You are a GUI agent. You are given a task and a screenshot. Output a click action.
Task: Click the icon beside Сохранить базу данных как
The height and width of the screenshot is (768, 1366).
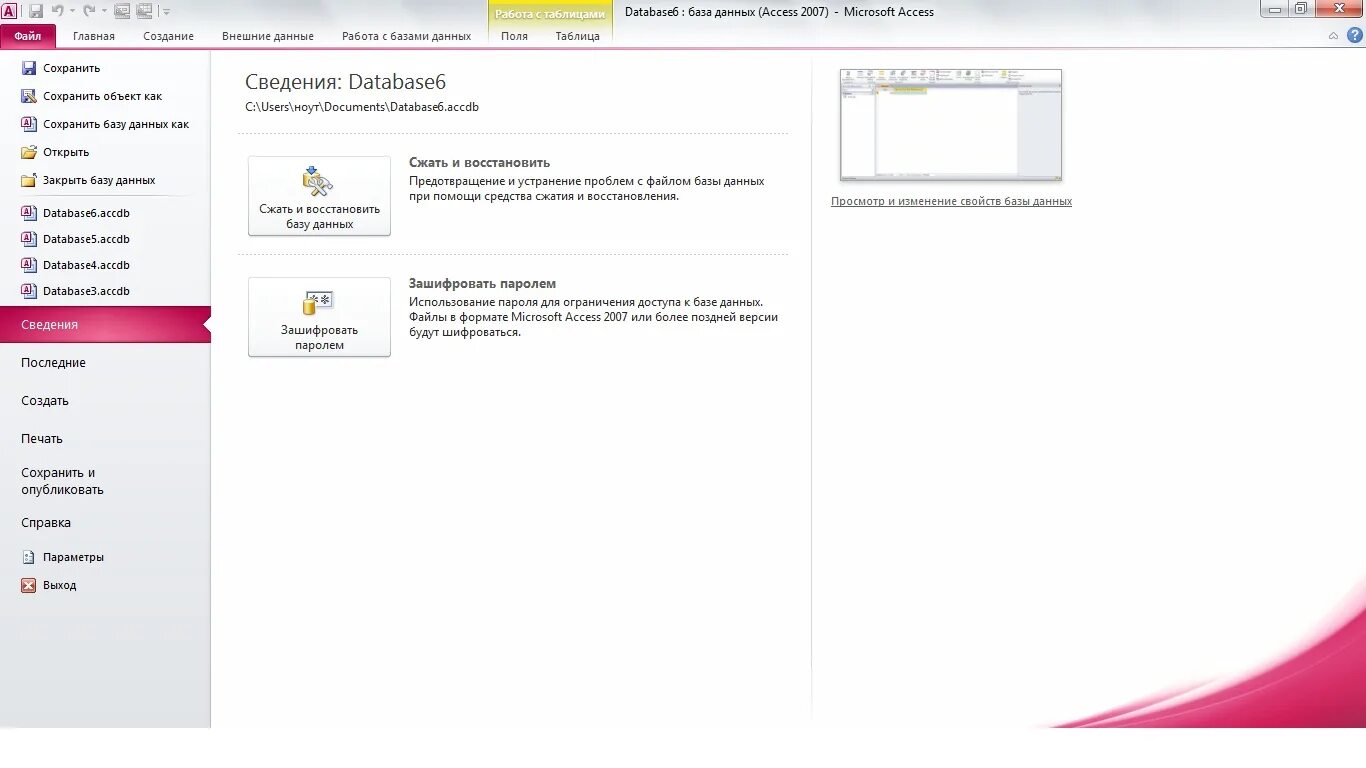click(29, 124)
